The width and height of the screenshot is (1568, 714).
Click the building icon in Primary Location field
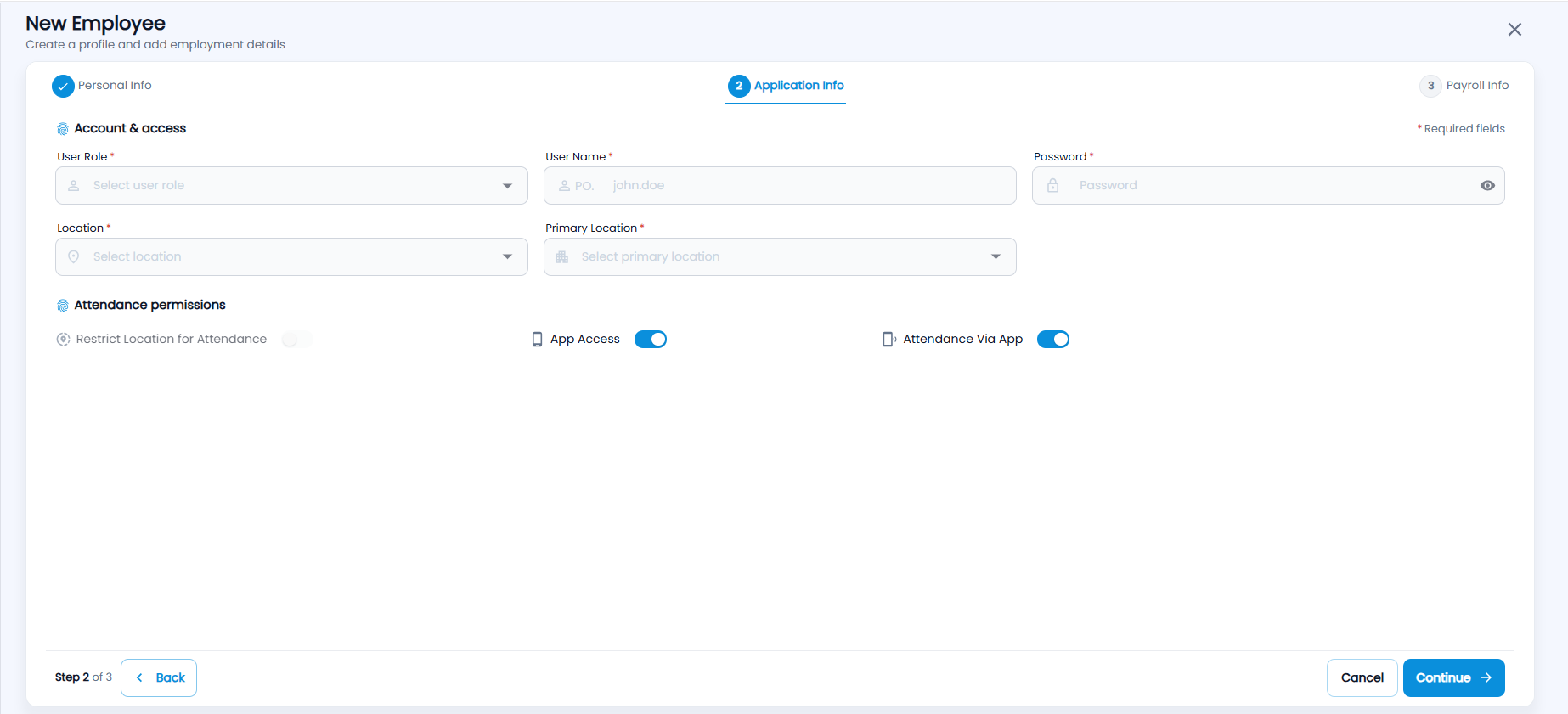click(x=561, y=256)
